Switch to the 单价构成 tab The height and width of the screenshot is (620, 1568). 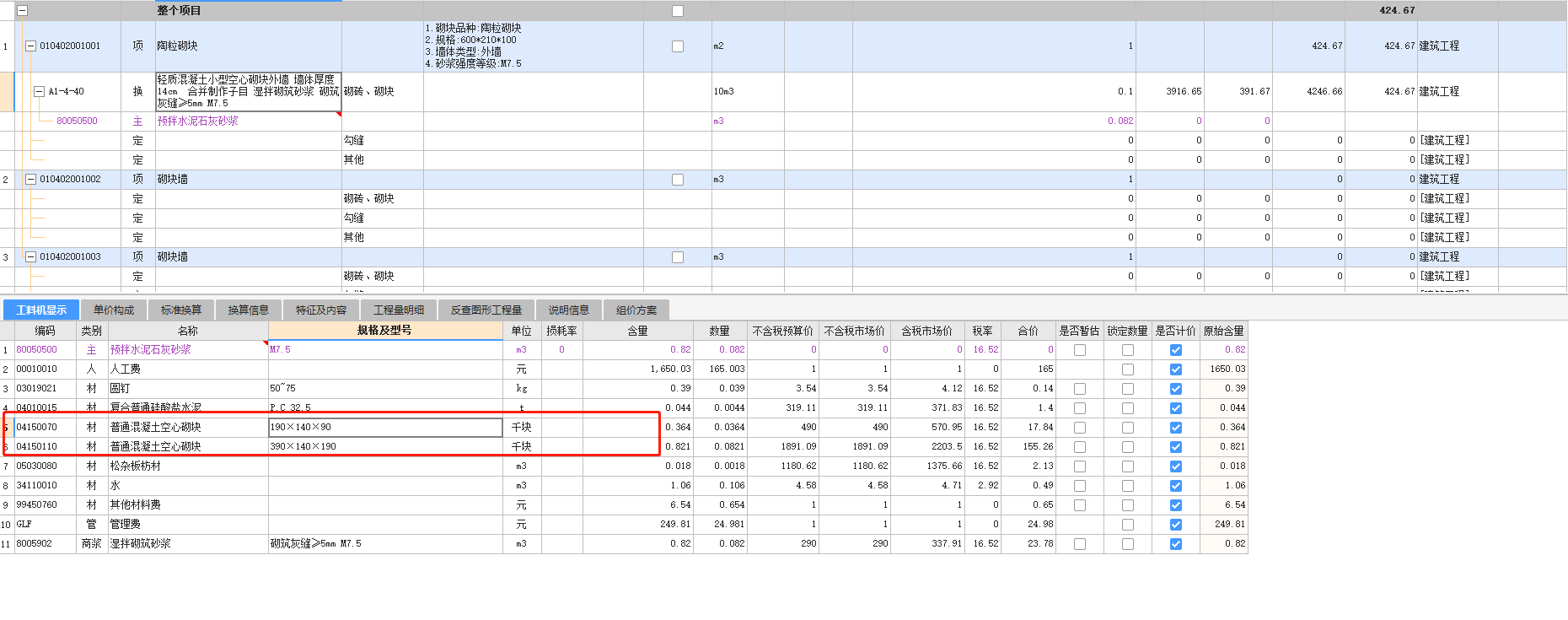tap(114, 310)
